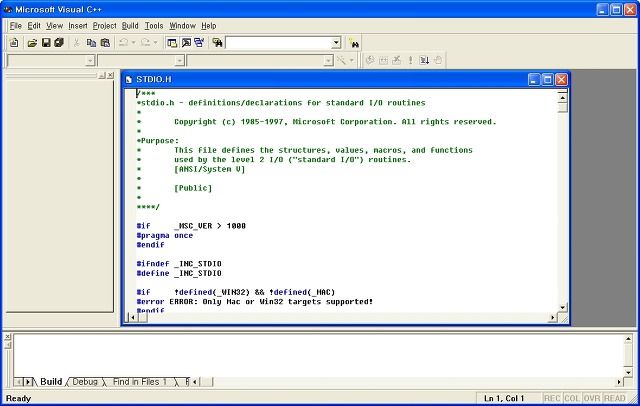Click the output tabs scroll-right arrow
Viewport: 640px width, 406px height.
[28, 382]
